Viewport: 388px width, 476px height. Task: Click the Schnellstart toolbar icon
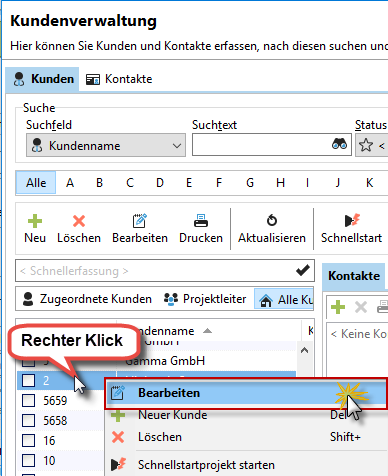[352, 220]
